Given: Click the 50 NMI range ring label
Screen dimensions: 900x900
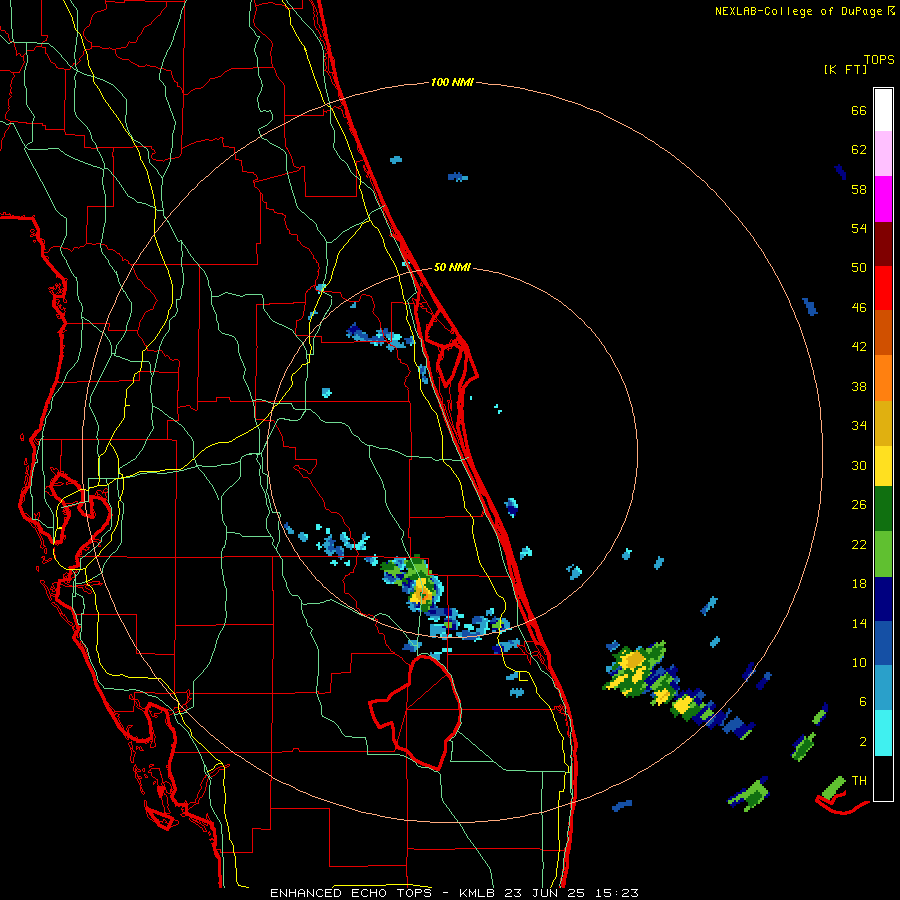Looking at the screenshot, I should (452, 267).
